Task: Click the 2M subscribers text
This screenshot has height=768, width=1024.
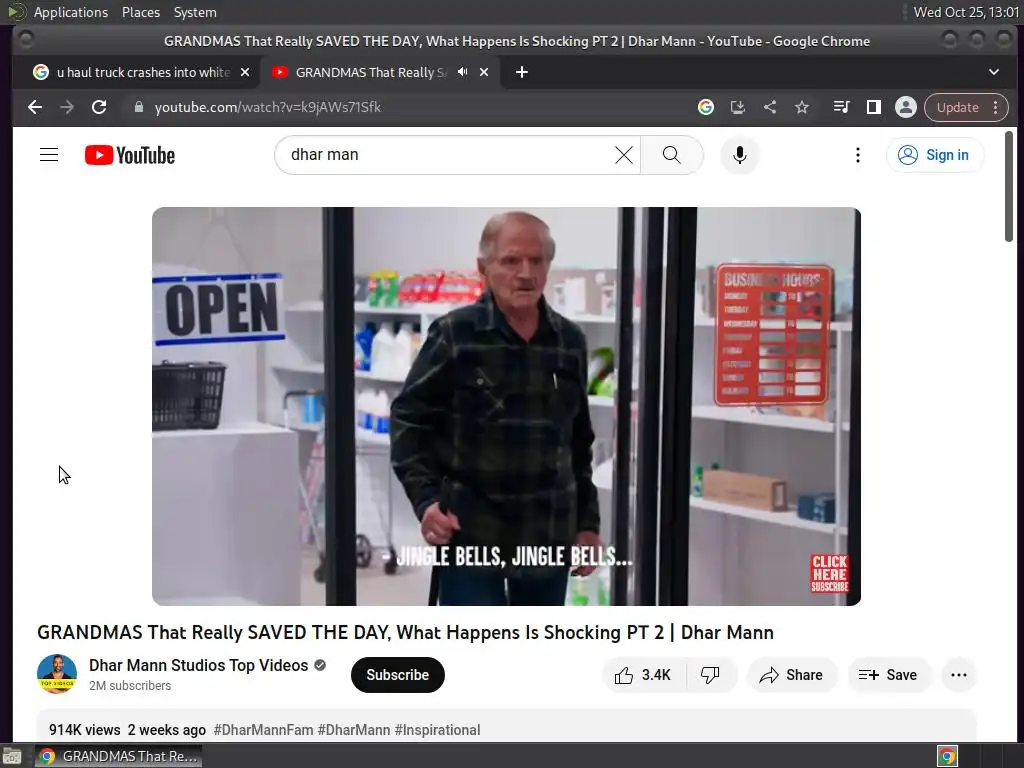Action: 130,686
